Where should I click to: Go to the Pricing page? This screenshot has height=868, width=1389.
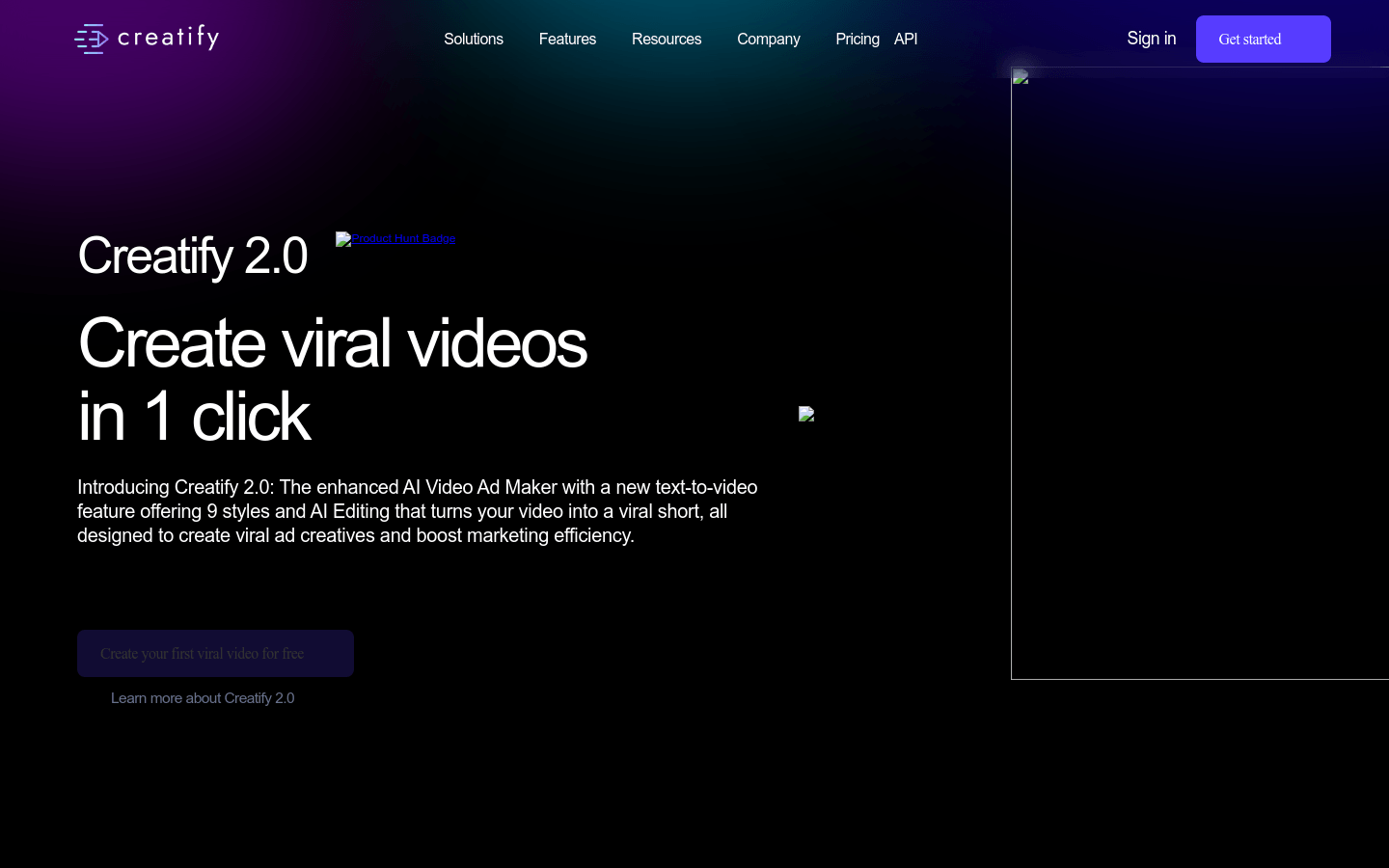pyautogui.click(x=858, y=39)
